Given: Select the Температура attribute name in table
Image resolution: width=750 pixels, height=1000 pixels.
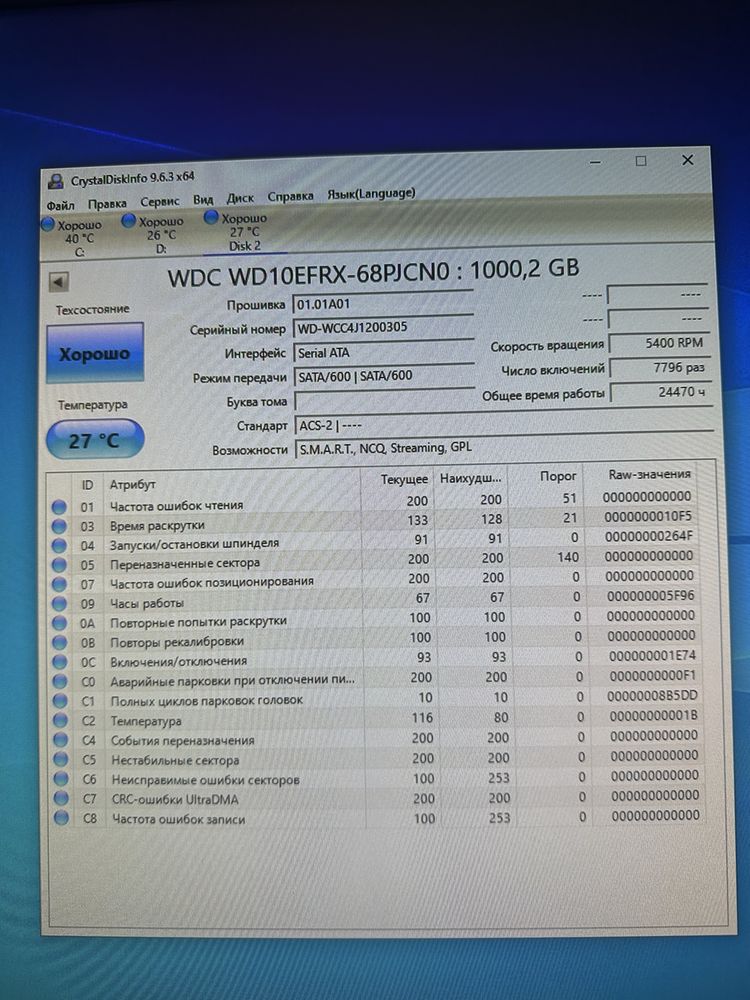Looking at the screenshot, I should [x=146, y=721].
